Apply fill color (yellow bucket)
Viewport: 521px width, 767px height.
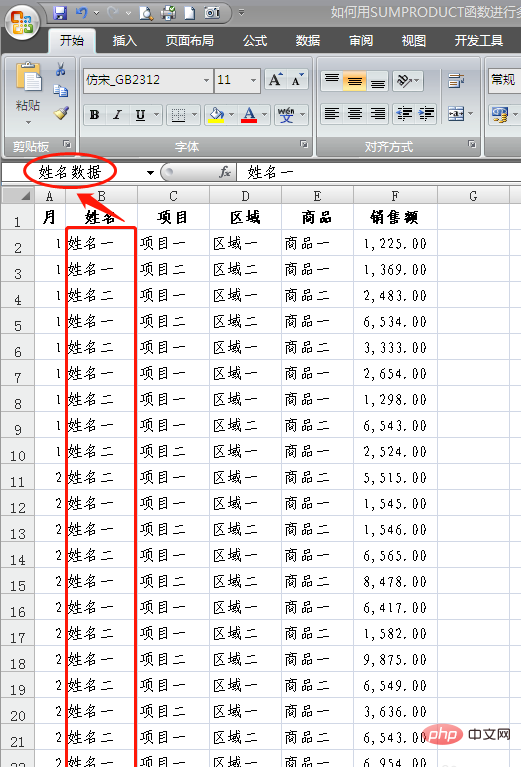pos(216,115)
